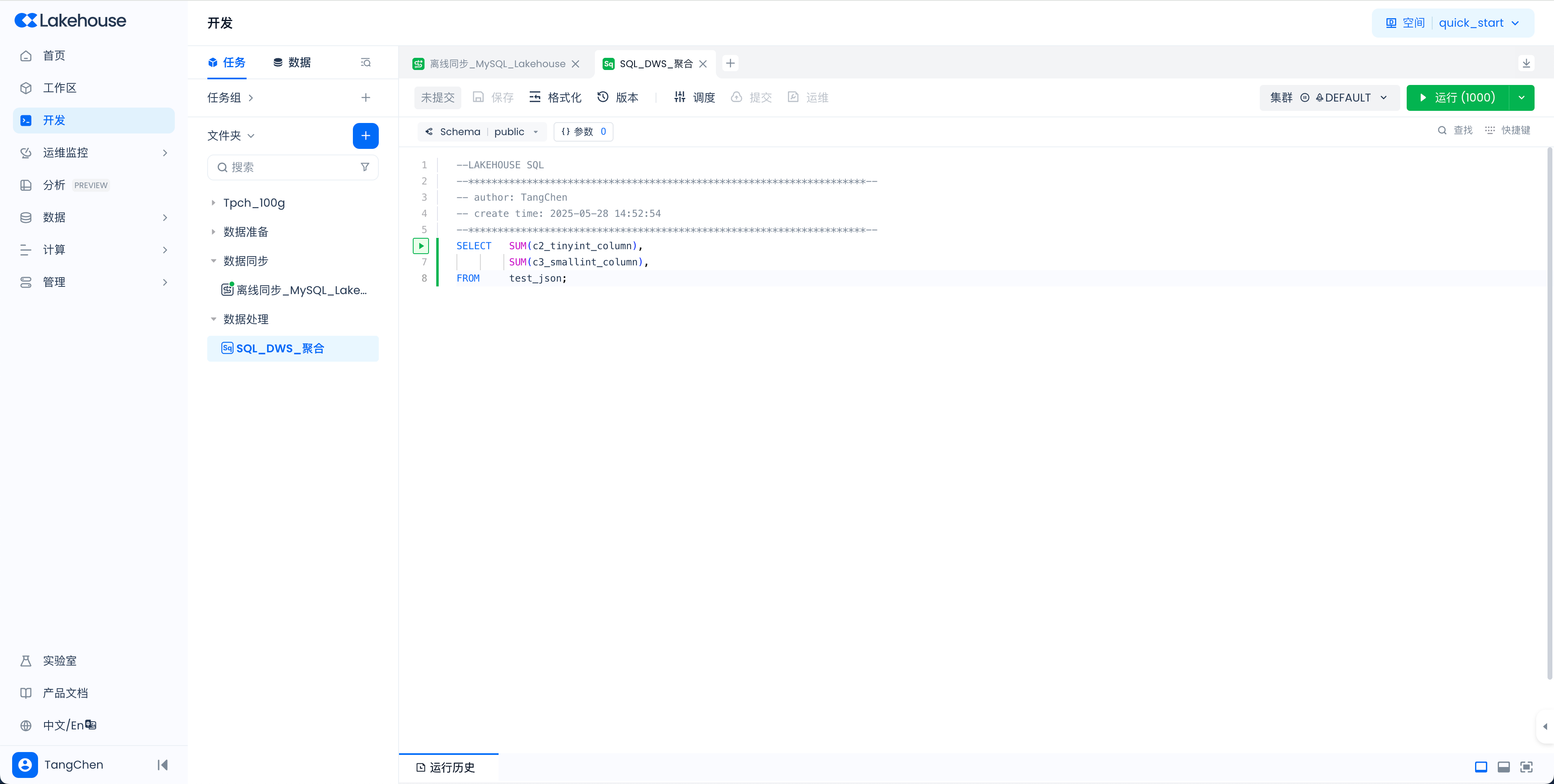Click the blue plus new-file button
1554x784 pixels.
pyautogui.click(x=365, y=136)
